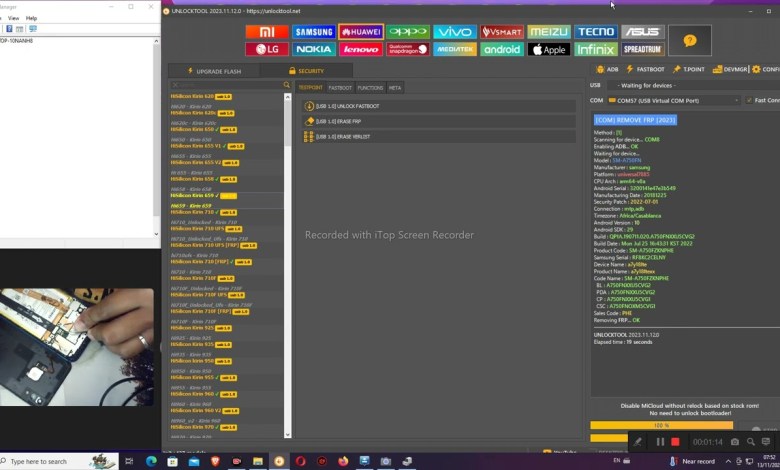780x470 pixels.
Task: Click the ERASE FRP button
Action: point(340,121)
